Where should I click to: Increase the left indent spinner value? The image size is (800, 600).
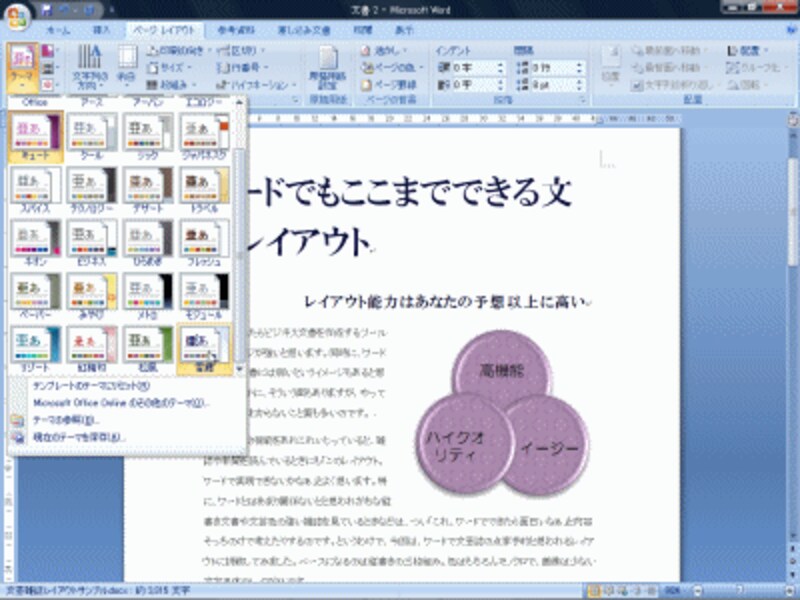(x=501, y=65)
